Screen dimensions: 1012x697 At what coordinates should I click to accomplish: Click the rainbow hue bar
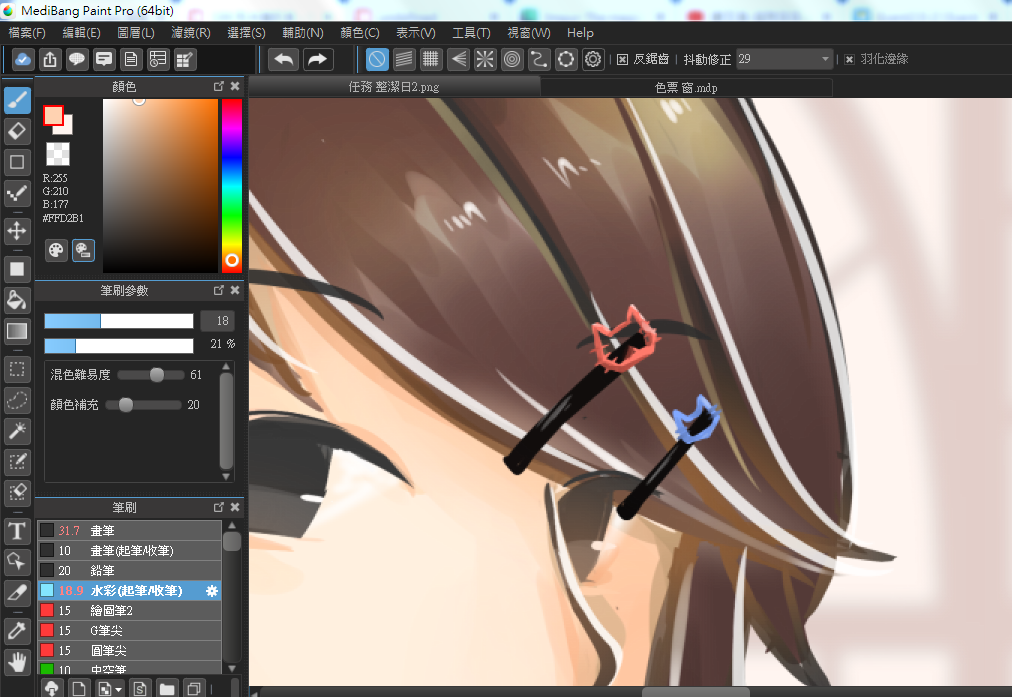[232, 186]
